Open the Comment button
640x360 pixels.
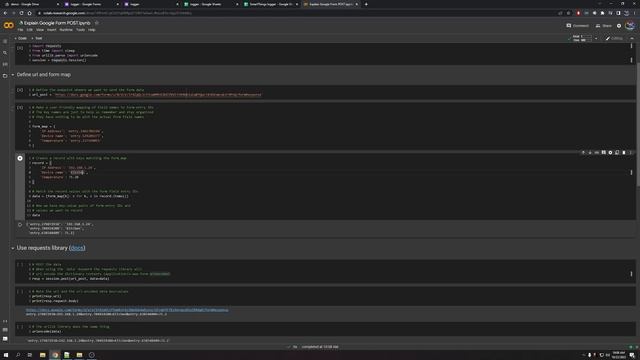[578, 26]
